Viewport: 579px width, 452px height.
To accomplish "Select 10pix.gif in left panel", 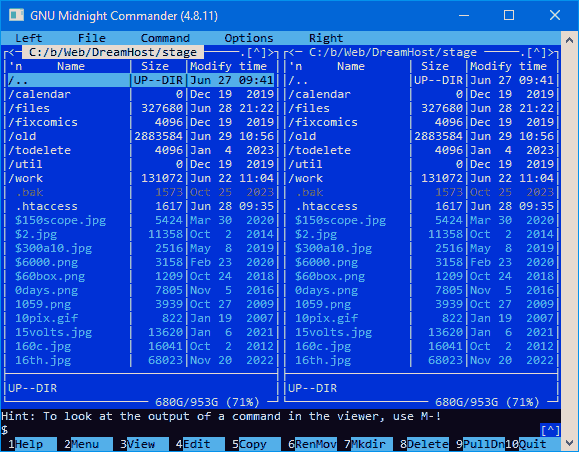I will tap(141, 319).
